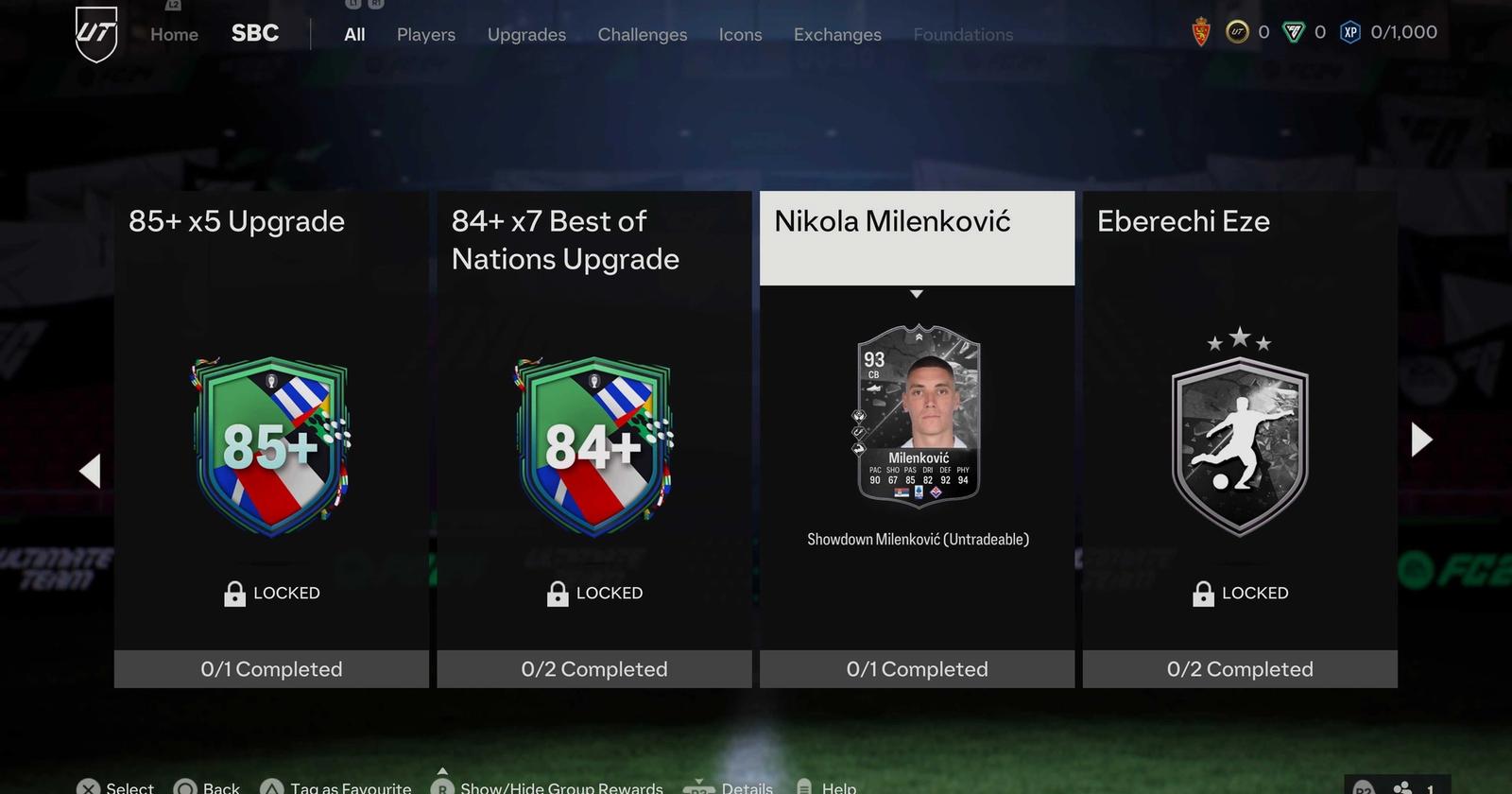Viewport: 1512px width, 794px height.
Task: Click the Ultimate Team shield logo
Action: point(96,34)
